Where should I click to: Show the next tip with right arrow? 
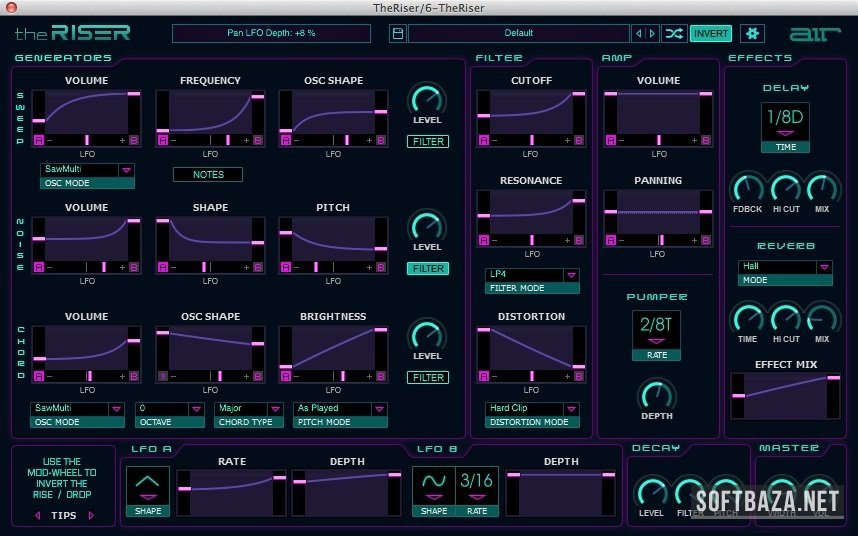click(x=91, y=516)
